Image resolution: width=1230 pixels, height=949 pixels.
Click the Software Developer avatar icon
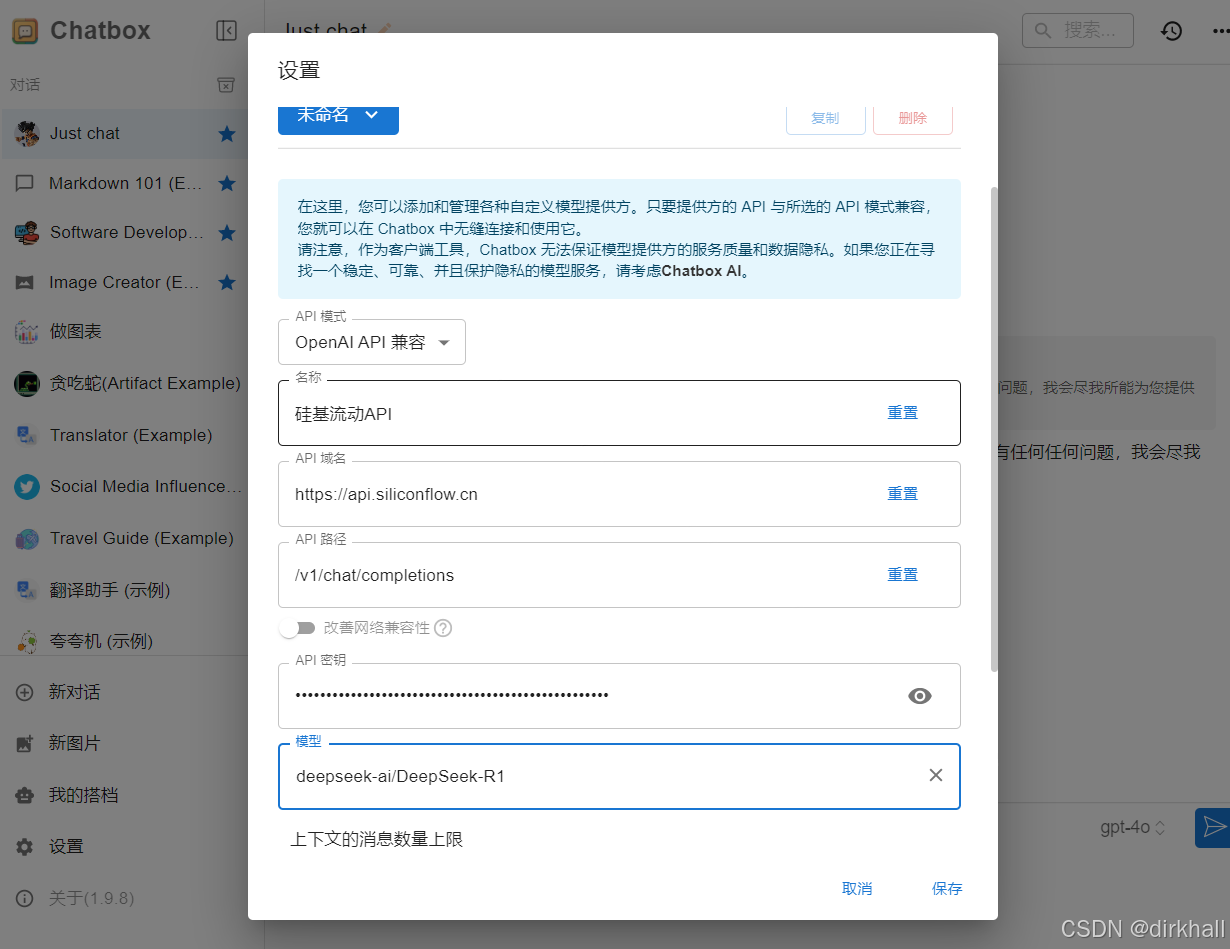[26, 232]
